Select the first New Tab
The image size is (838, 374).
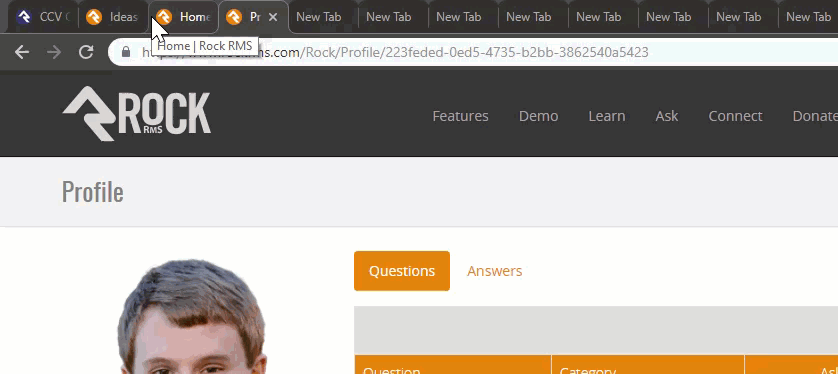click(x=319, y=17)
